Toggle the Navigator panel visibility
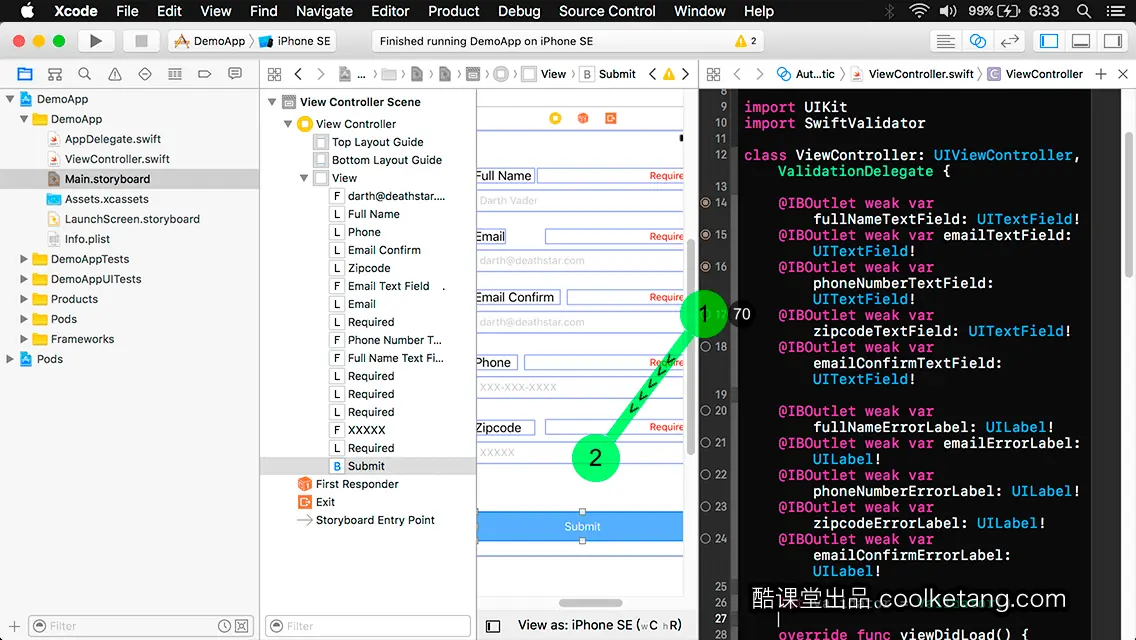Screen dimensions: 1136x640 pos(1049,41)
